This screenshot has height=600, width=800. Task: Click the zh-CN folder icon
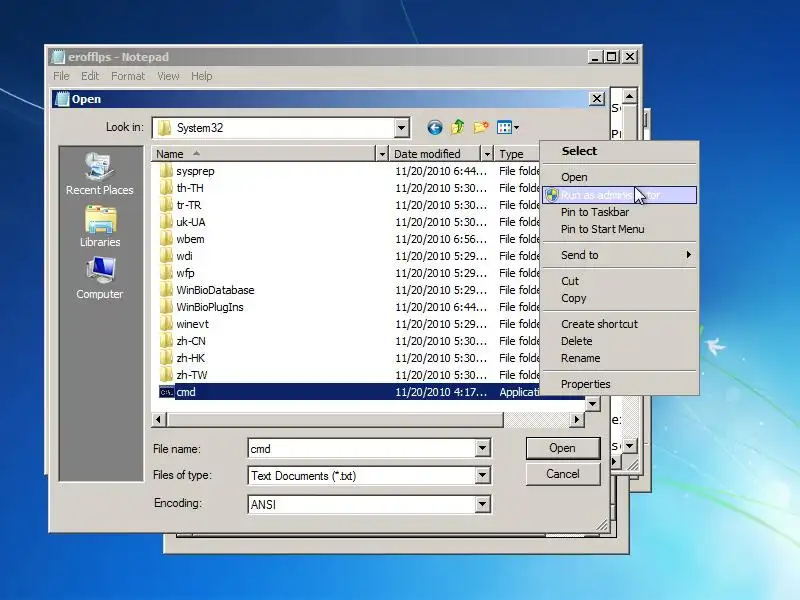coord(166,341)
